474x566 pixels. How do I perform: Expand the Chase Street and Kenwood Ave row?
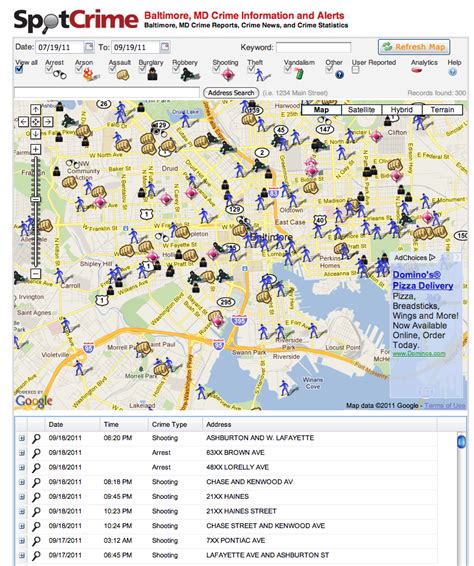(22, 526)
